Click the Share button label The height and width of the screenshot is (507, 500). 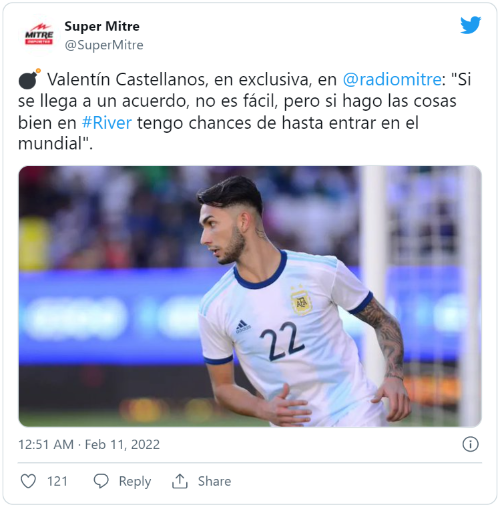[x=214, y=481]
